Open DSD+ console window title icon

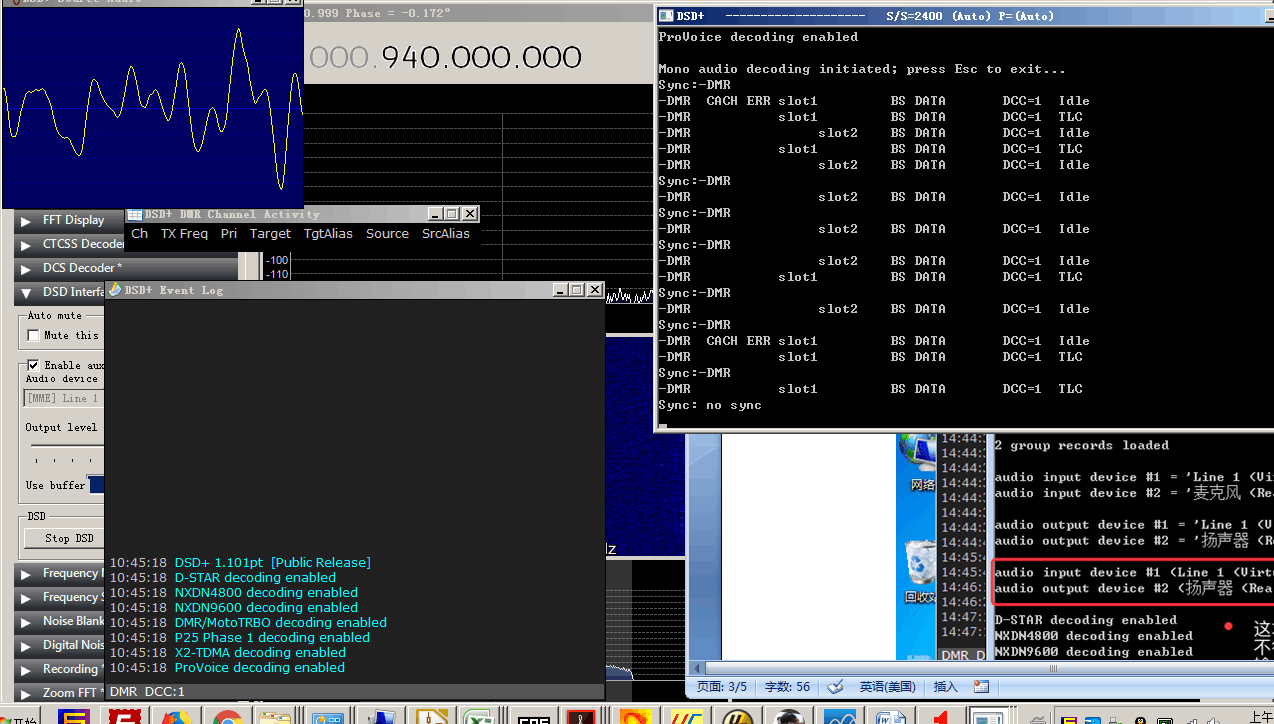666,16
